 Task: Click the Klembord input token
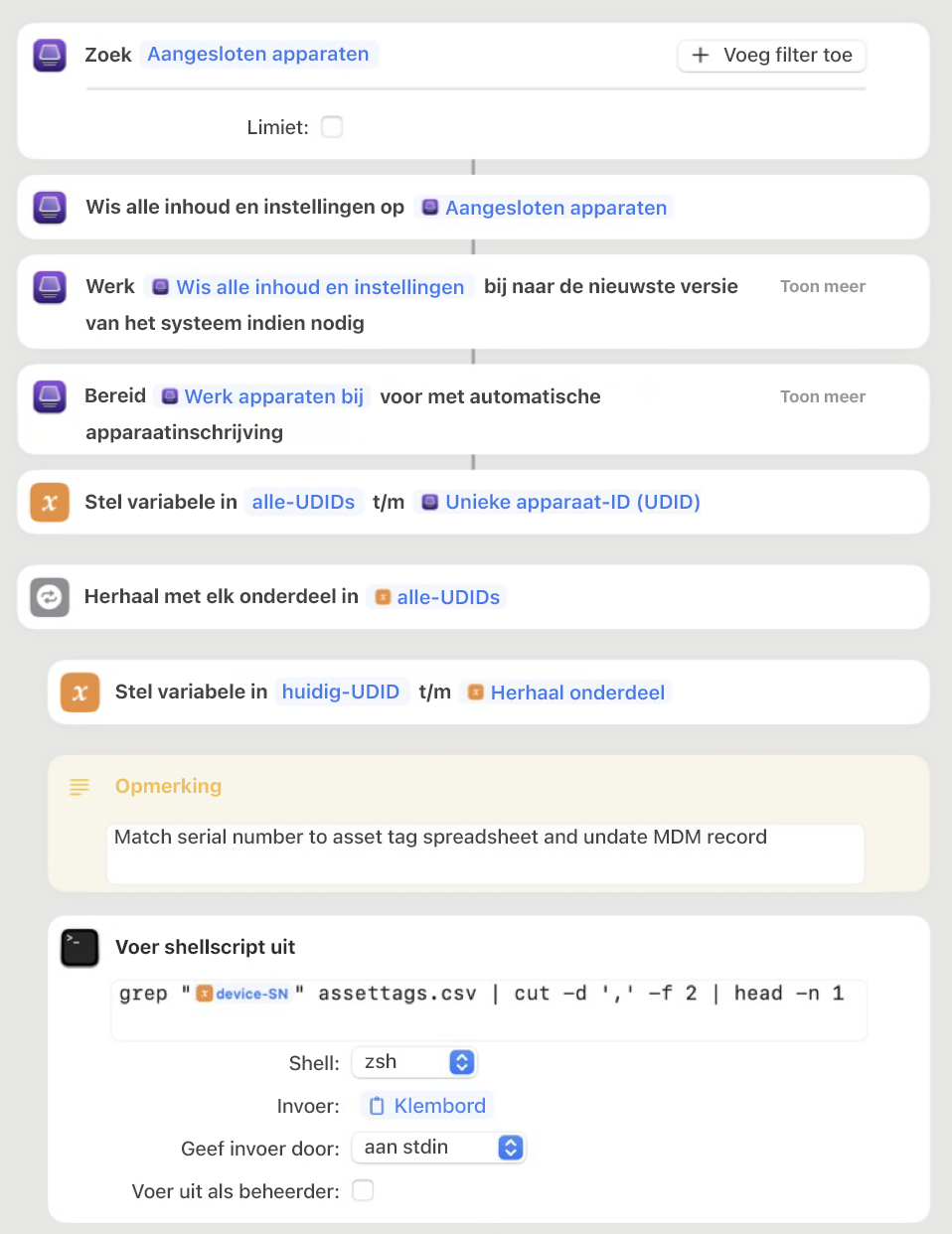[426, 1105]
